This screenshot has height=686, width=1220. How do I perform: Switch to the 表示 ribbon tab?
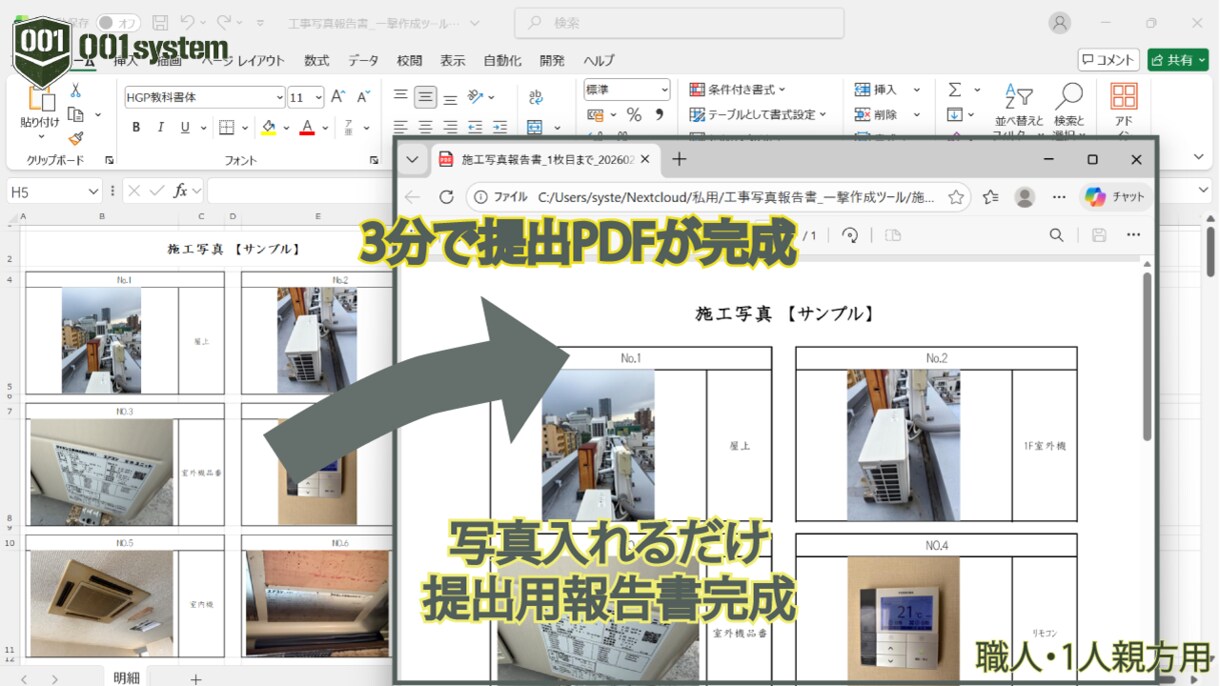[453, 60]
